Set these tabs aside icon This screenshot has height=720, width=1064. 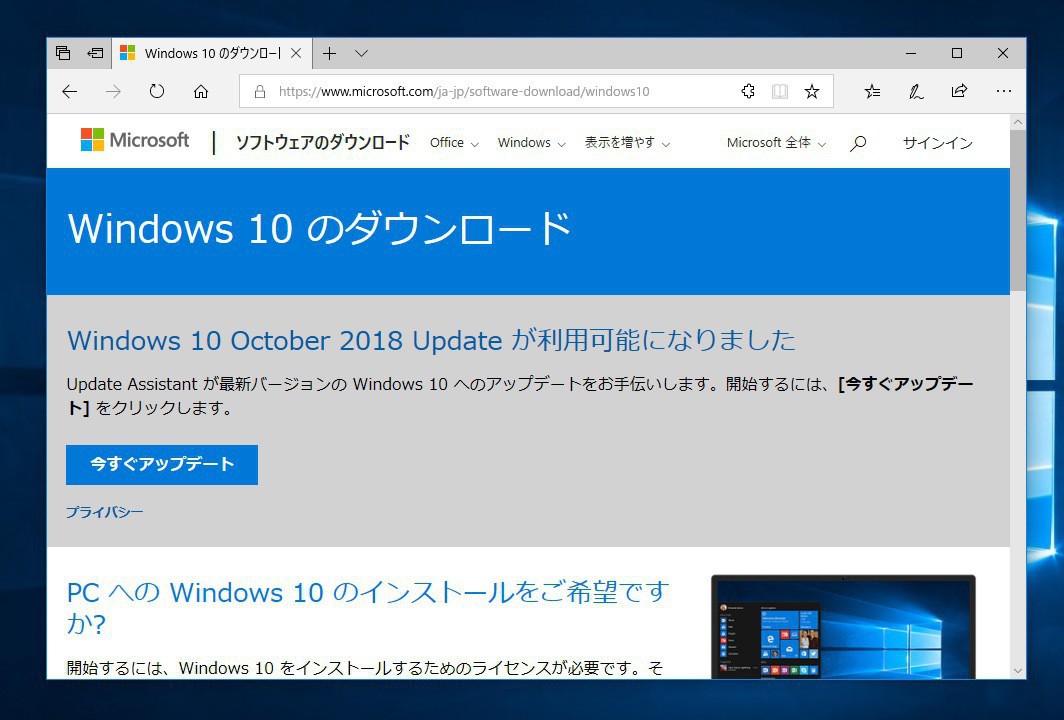pyautogui.click(x=96, y=53)
